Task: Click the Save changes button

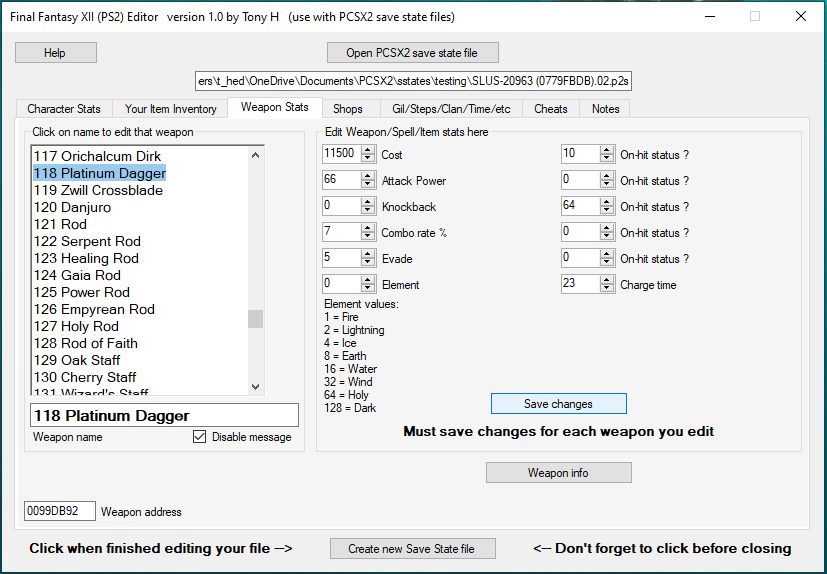Action: (558, 404)
